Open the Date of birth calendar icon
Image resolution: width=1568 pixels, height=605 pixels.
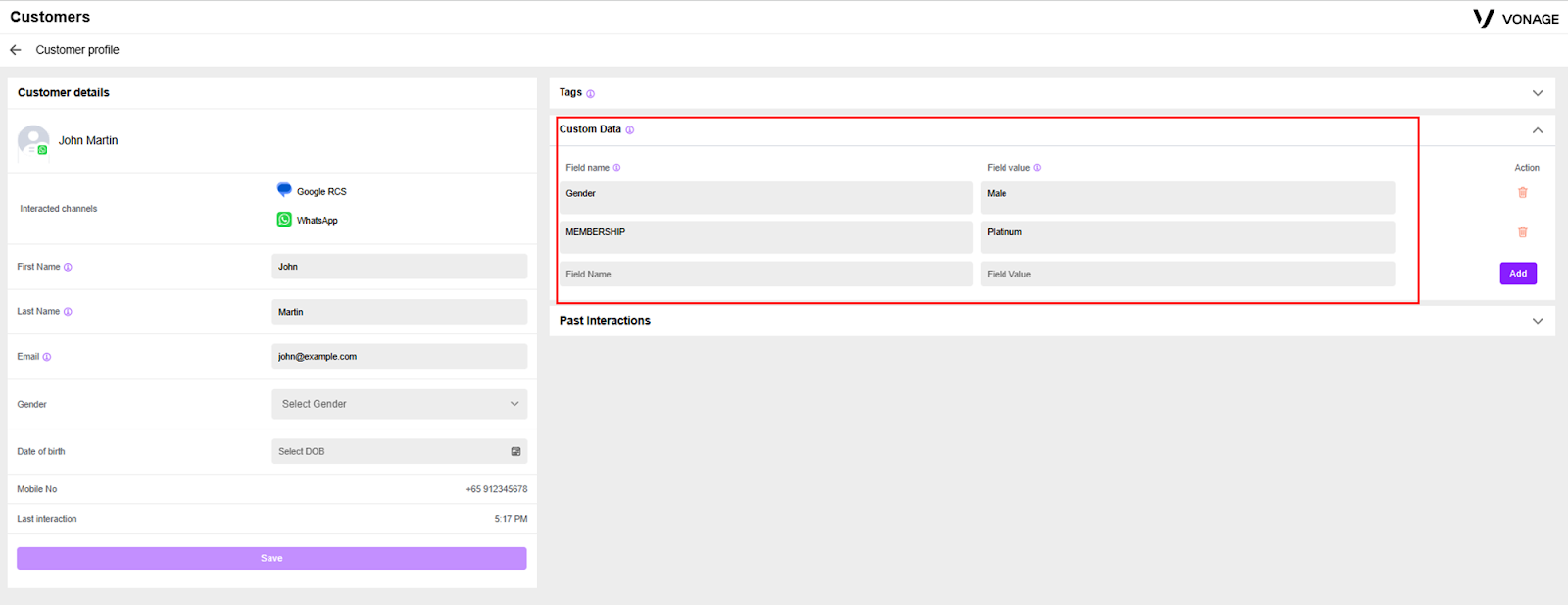pos(515,452)
